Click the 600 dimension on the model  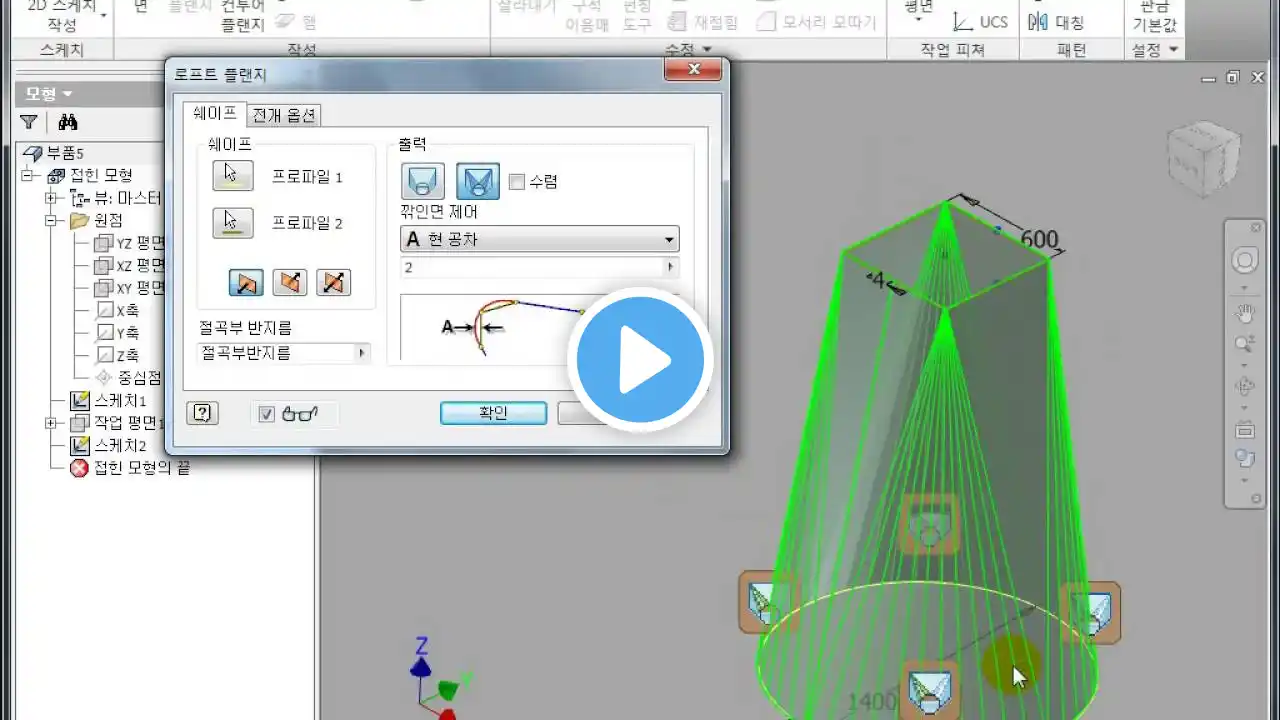pos(1039,240)
